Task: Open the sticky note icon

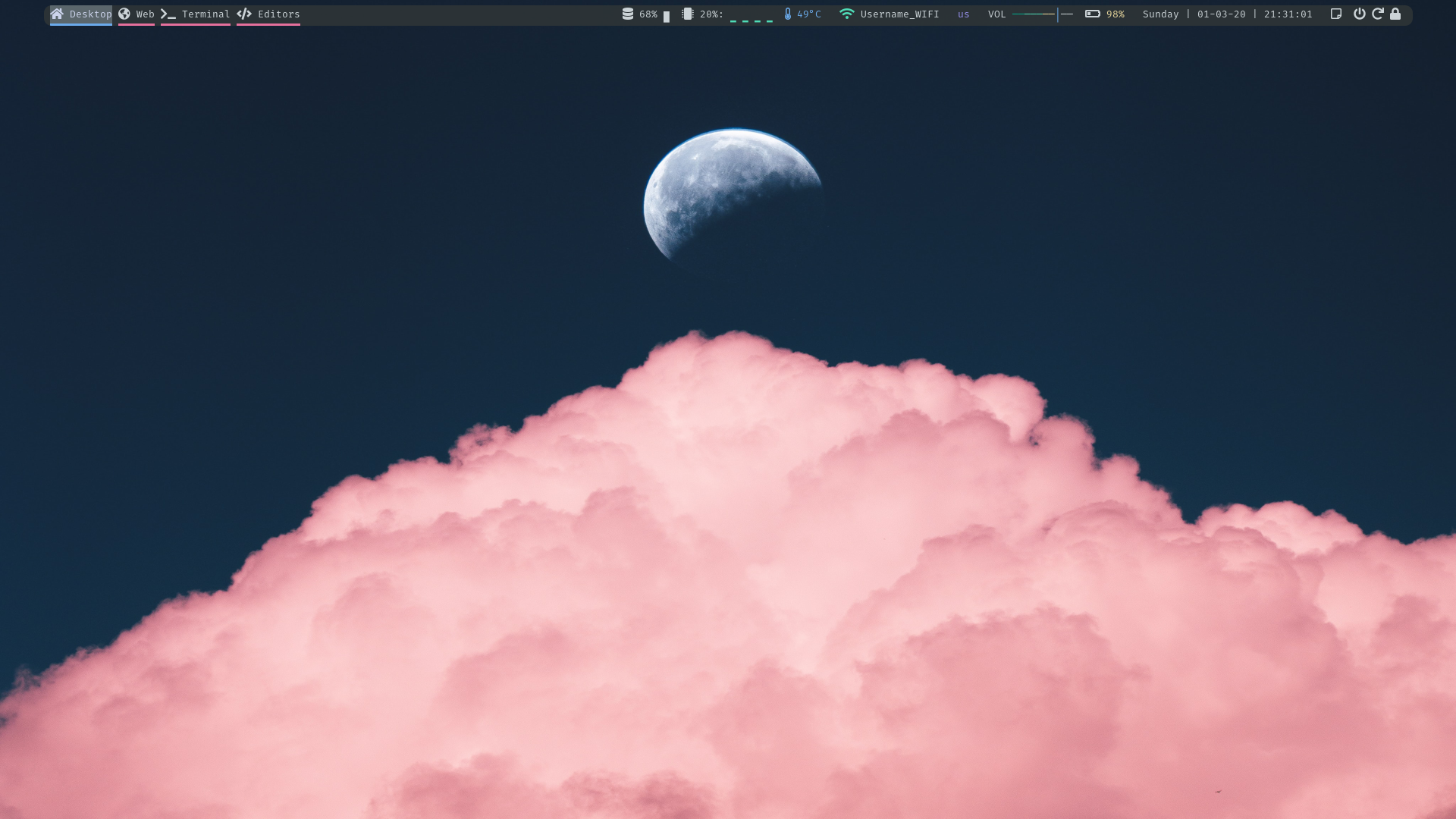Action: (1336, 14)
